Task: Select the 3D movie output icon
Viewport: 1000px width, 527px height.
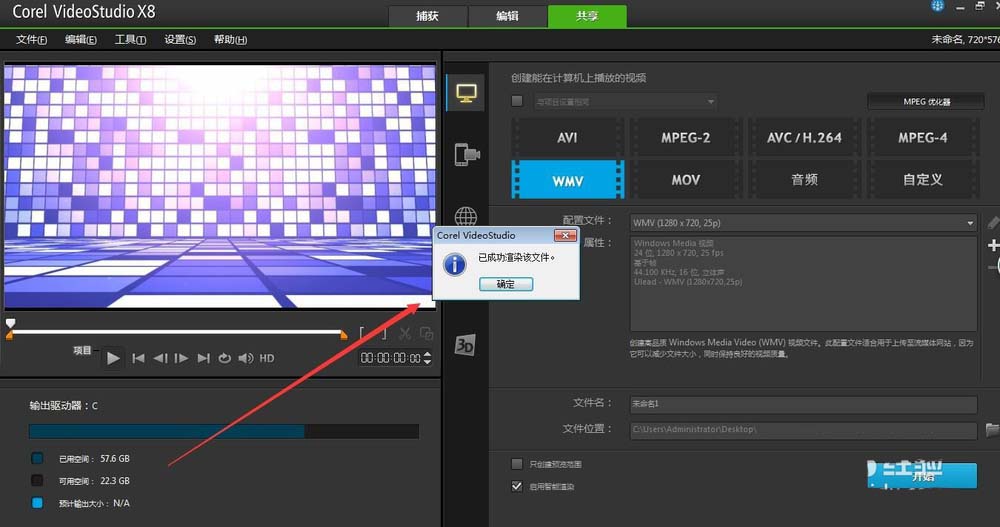Action: 465,345
